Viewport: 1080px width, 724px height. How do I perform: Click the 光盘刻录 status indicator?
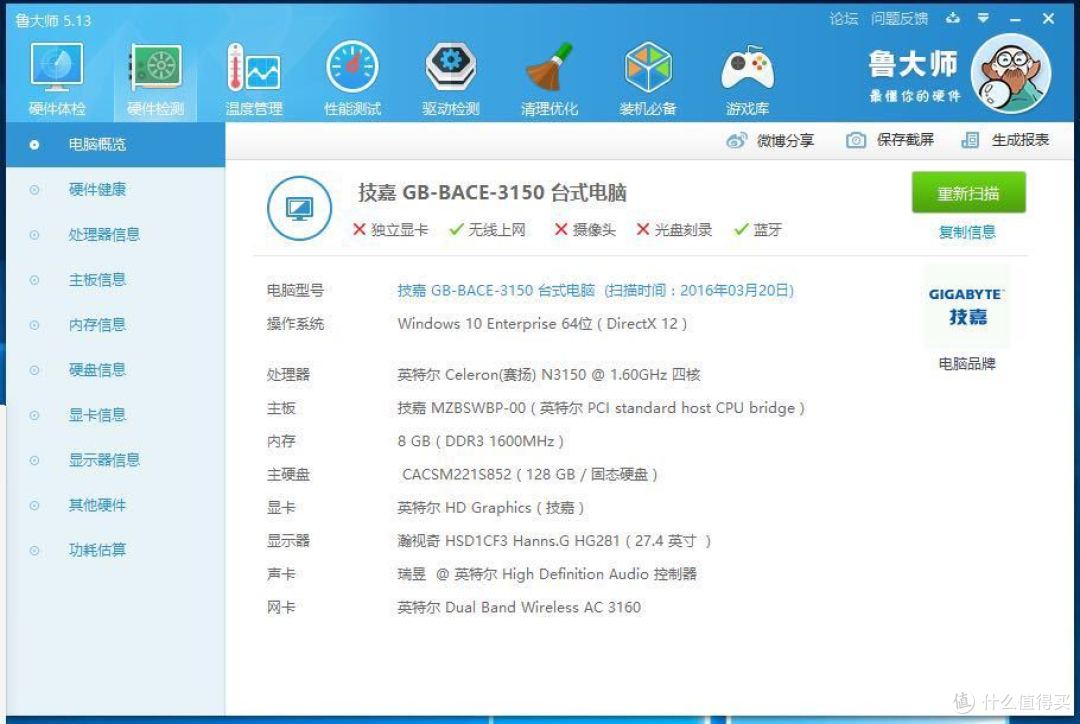[x=674, y=230]
